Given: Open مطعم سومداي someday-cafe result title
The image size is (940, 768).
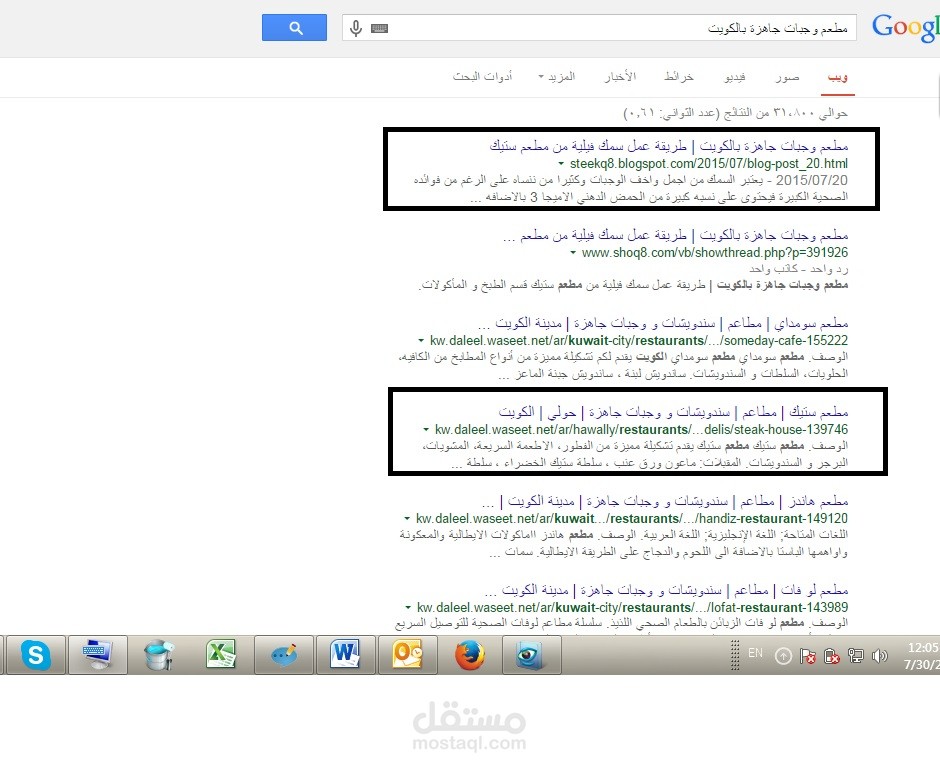Looking at the screenshot, I should [663, 324].
